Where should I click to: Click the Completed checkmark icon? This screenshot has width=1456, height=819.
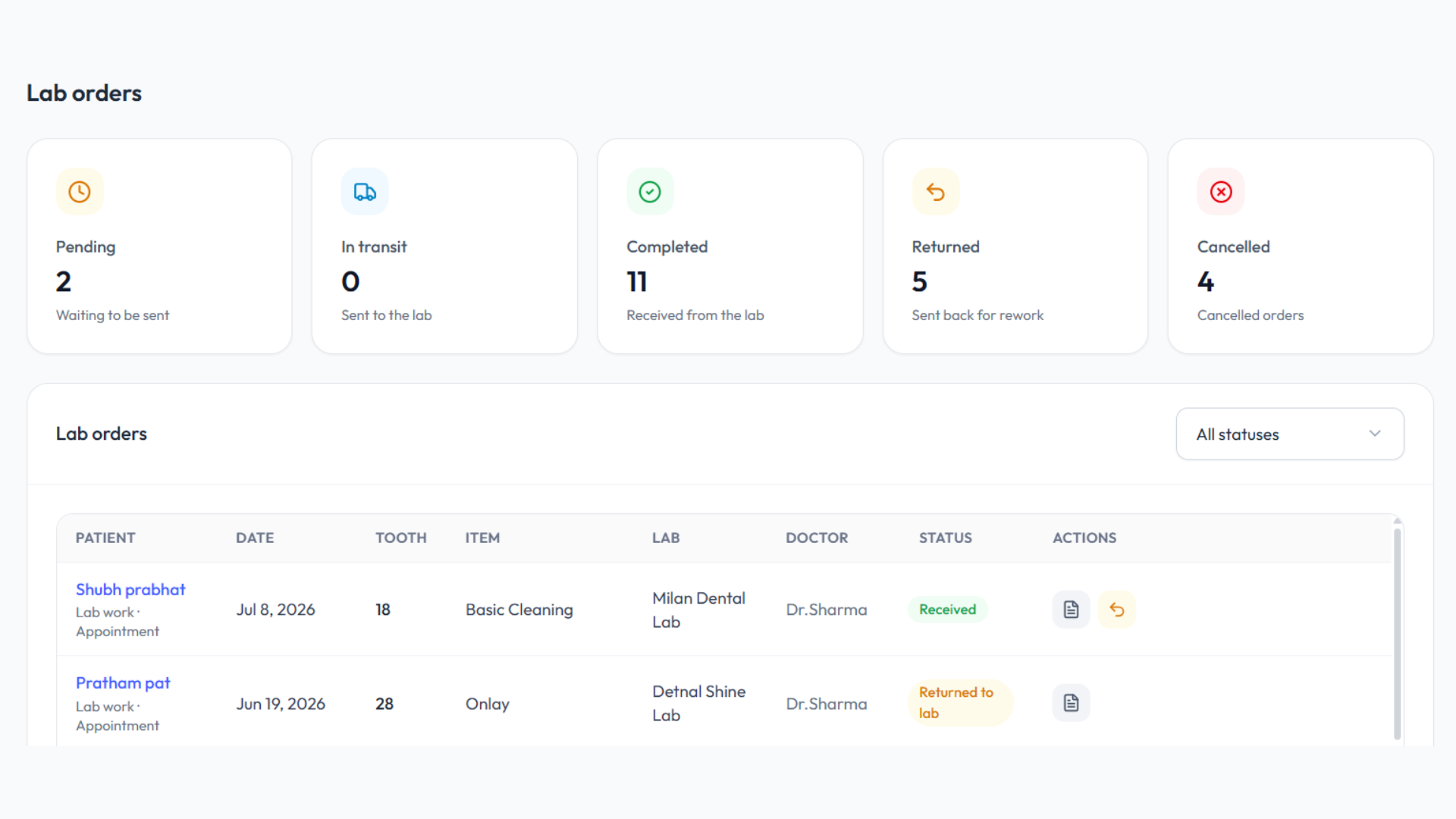[650, 192]
